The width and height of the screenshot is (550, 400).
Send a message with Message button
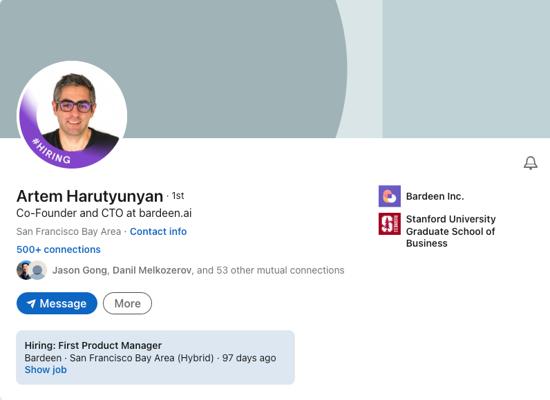(57, 303)
